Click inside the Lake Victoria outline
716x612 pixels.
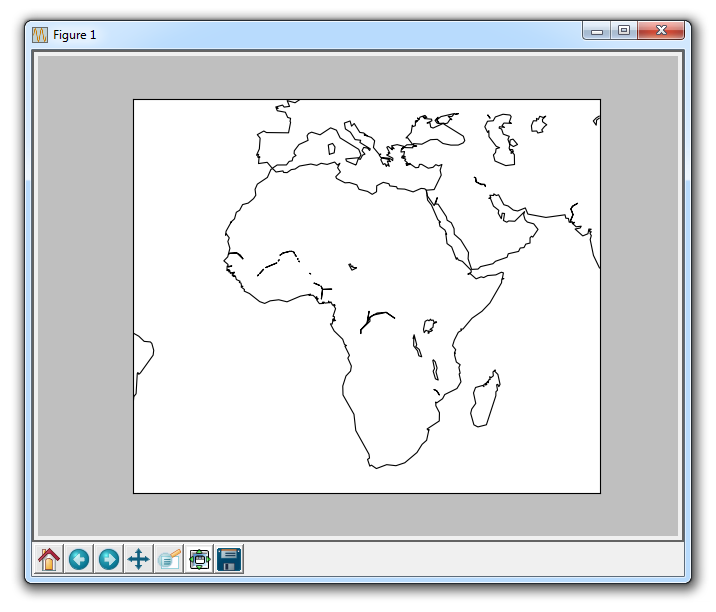(x=430, y=326)
